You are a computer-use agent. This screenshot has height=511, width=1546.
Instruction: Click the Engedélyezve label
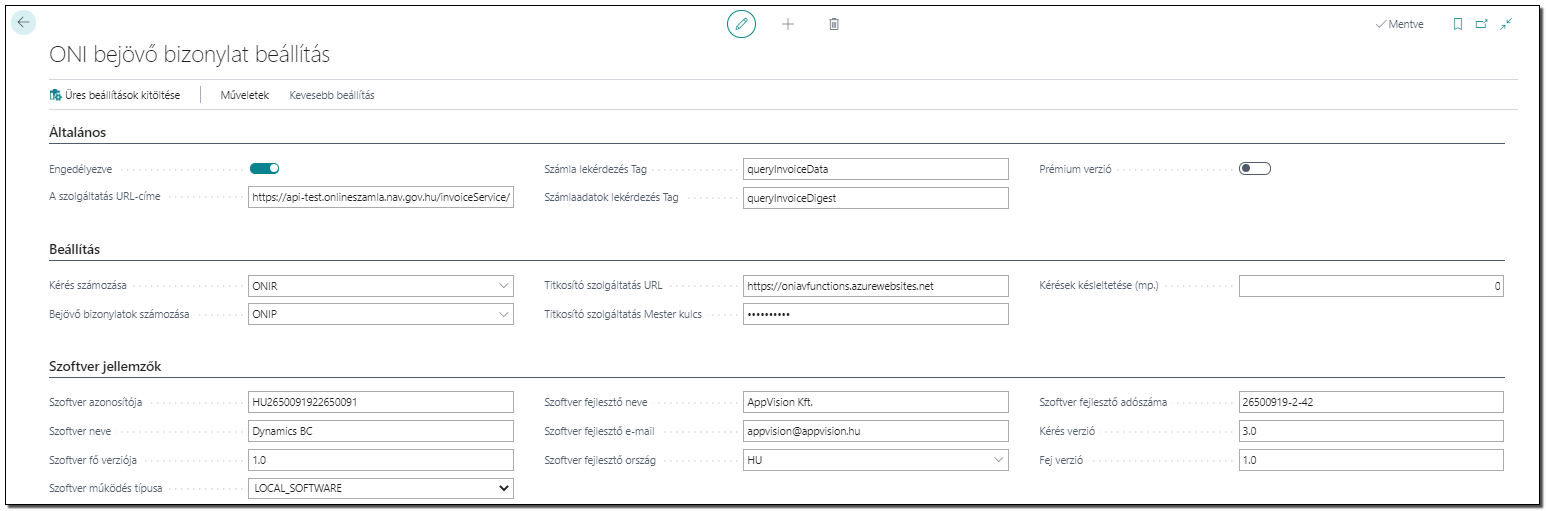81,169
